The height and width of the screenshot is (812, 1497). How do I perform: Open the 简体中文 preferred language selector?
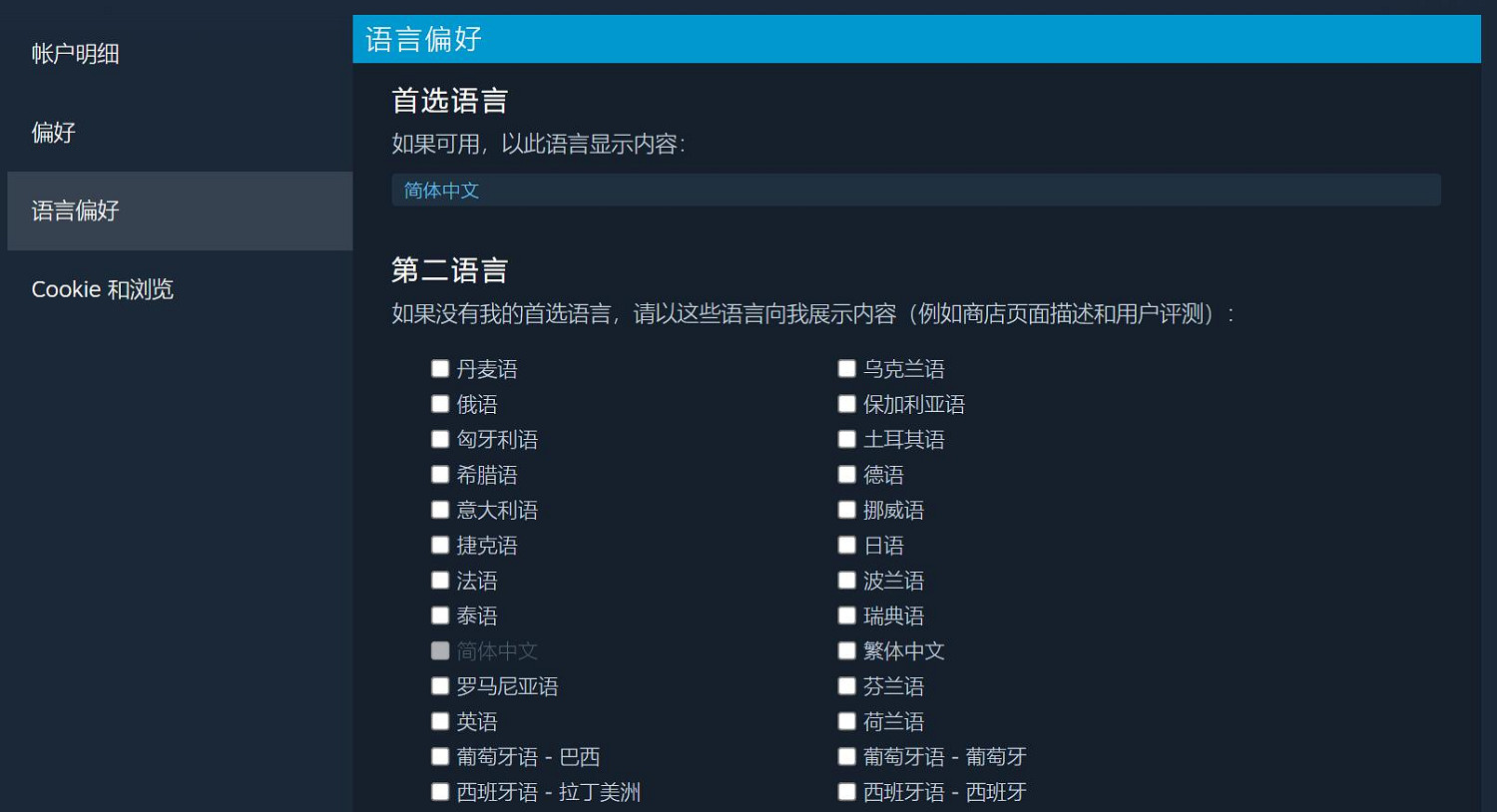click(916, 190)
